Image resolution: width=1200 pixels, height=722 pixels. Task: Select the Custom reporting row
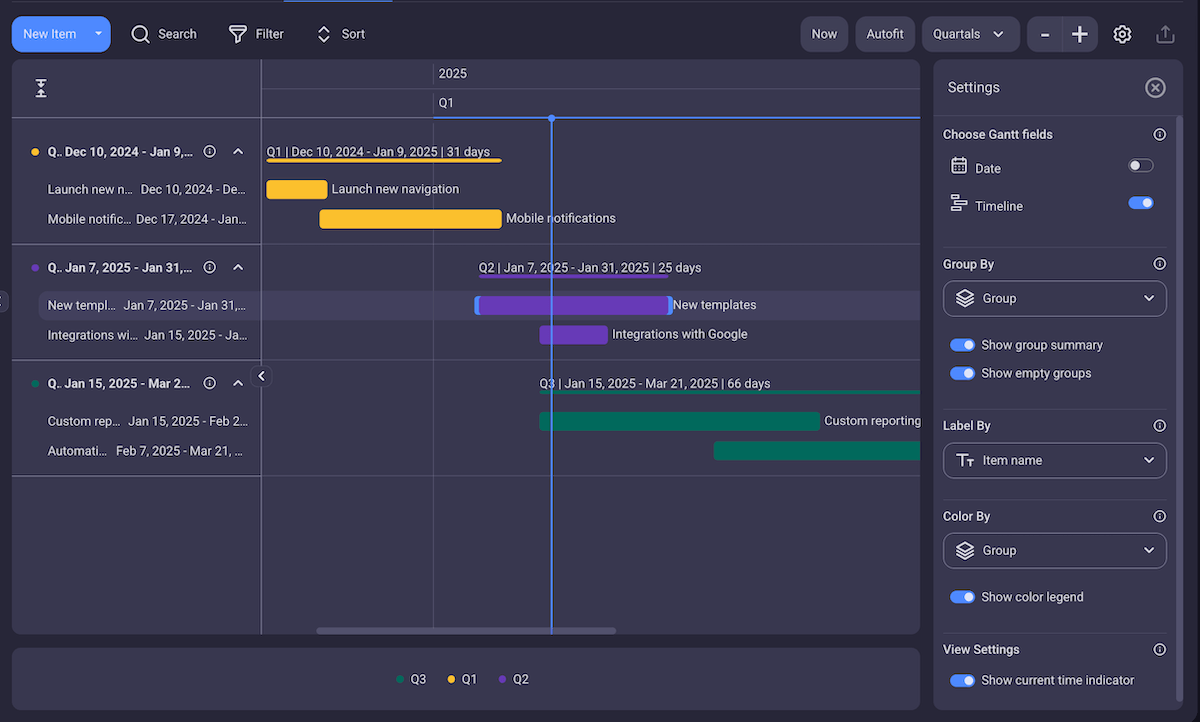coord(147,421)
